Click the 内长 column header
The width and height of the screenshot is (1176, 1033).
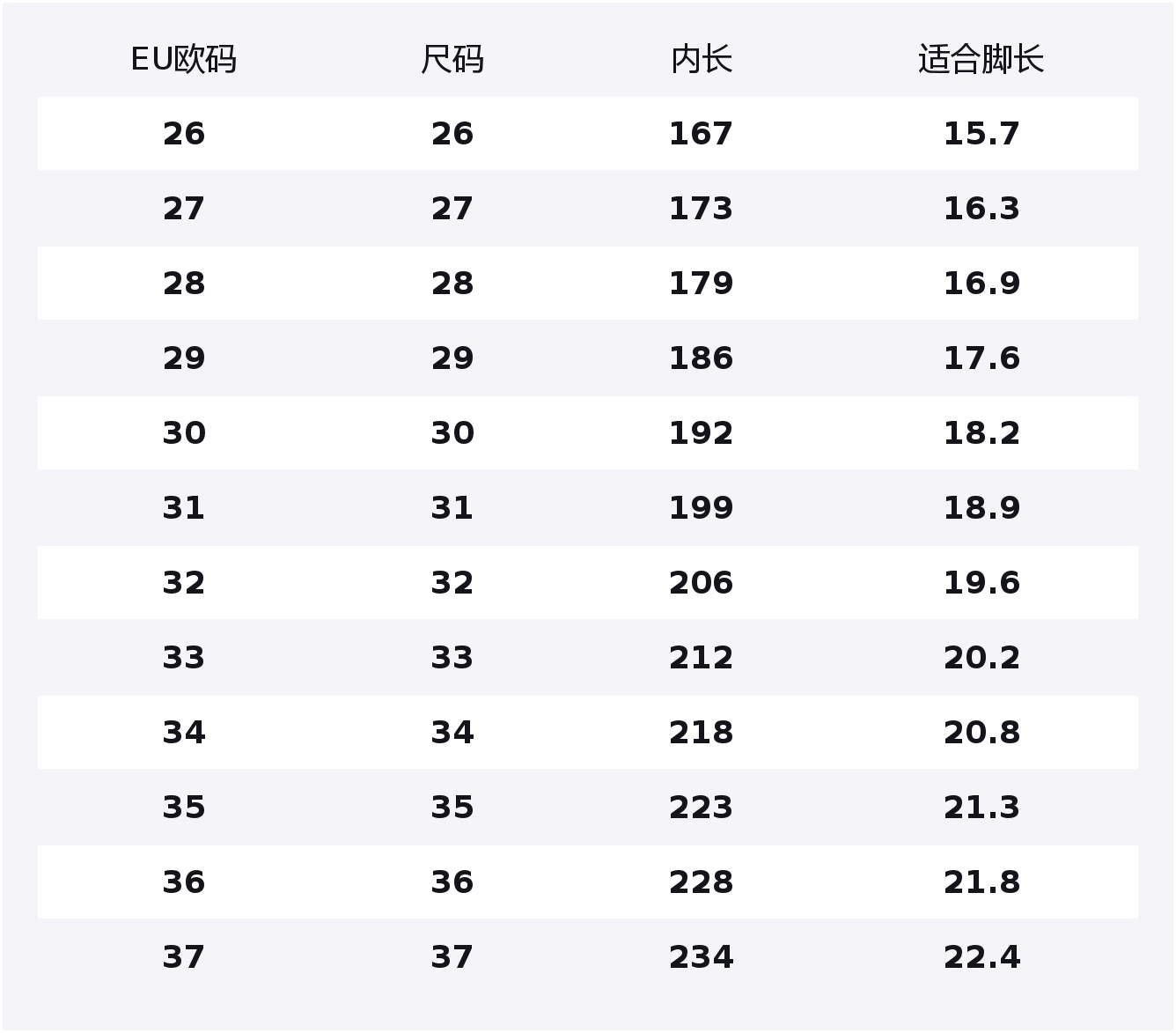coord(701,60)
